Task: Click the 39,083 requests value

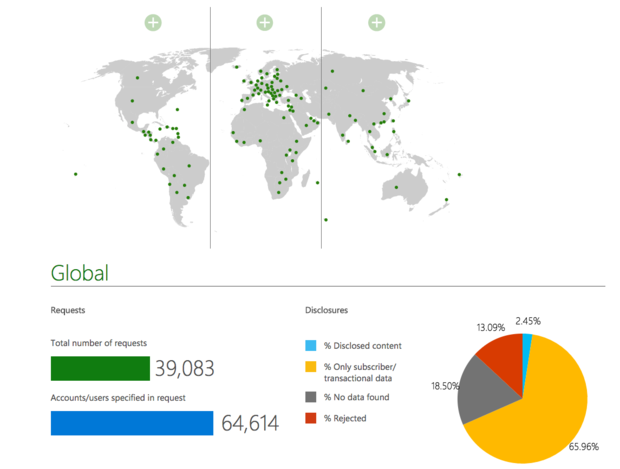Action: click(x=185, y=369)
